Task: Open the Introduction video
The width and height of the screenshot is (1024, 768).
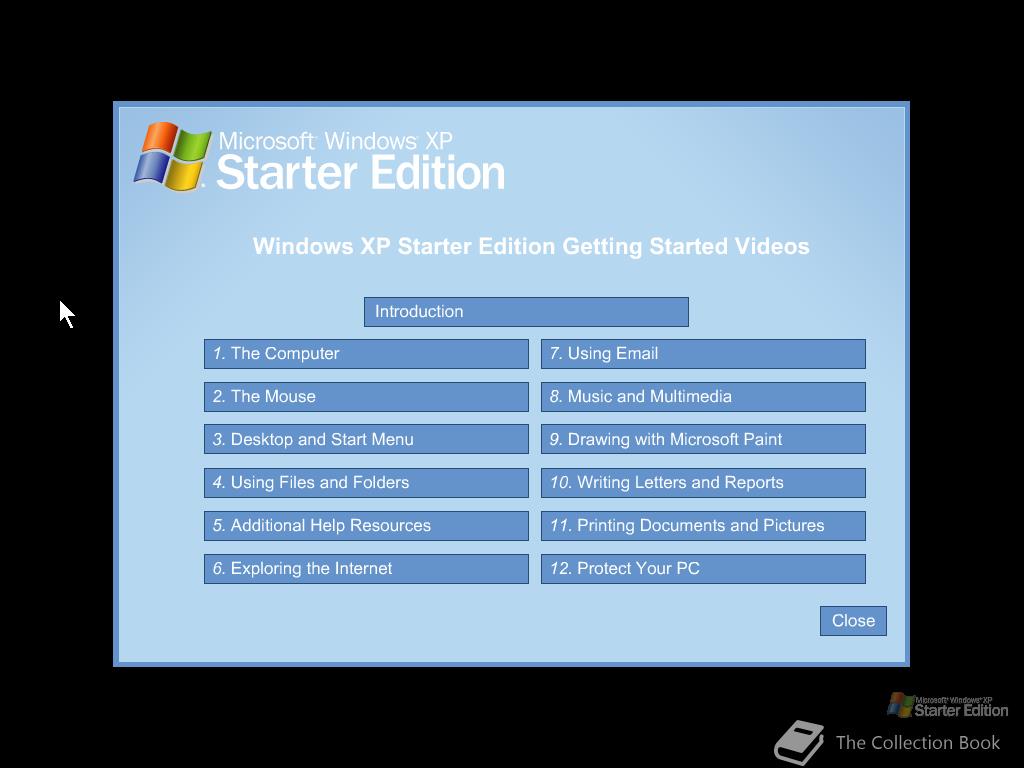Action: tap(526, 312)
